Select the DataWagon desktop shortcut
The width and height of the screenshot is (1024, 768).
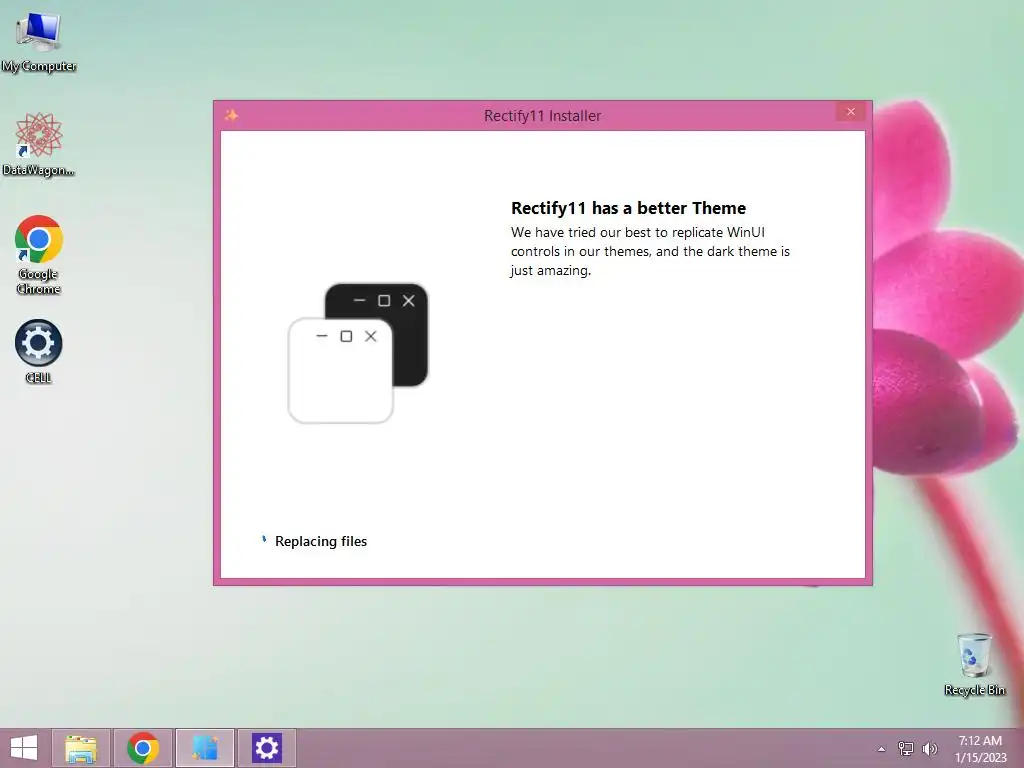coord(39,144)
